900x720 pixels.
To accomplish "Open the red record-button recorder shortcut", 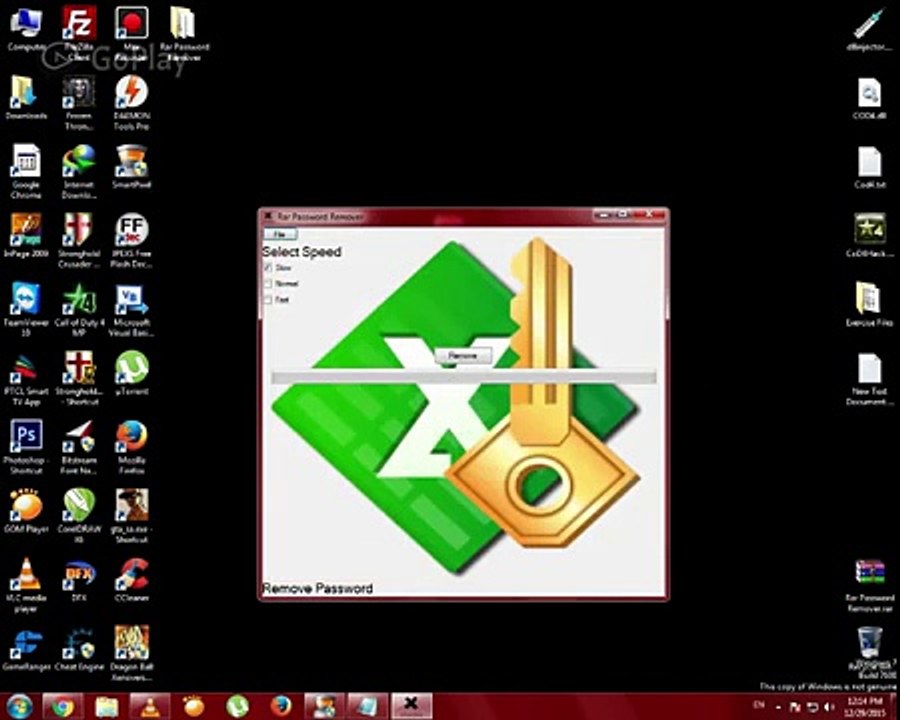I will click(x=131, y=32).
